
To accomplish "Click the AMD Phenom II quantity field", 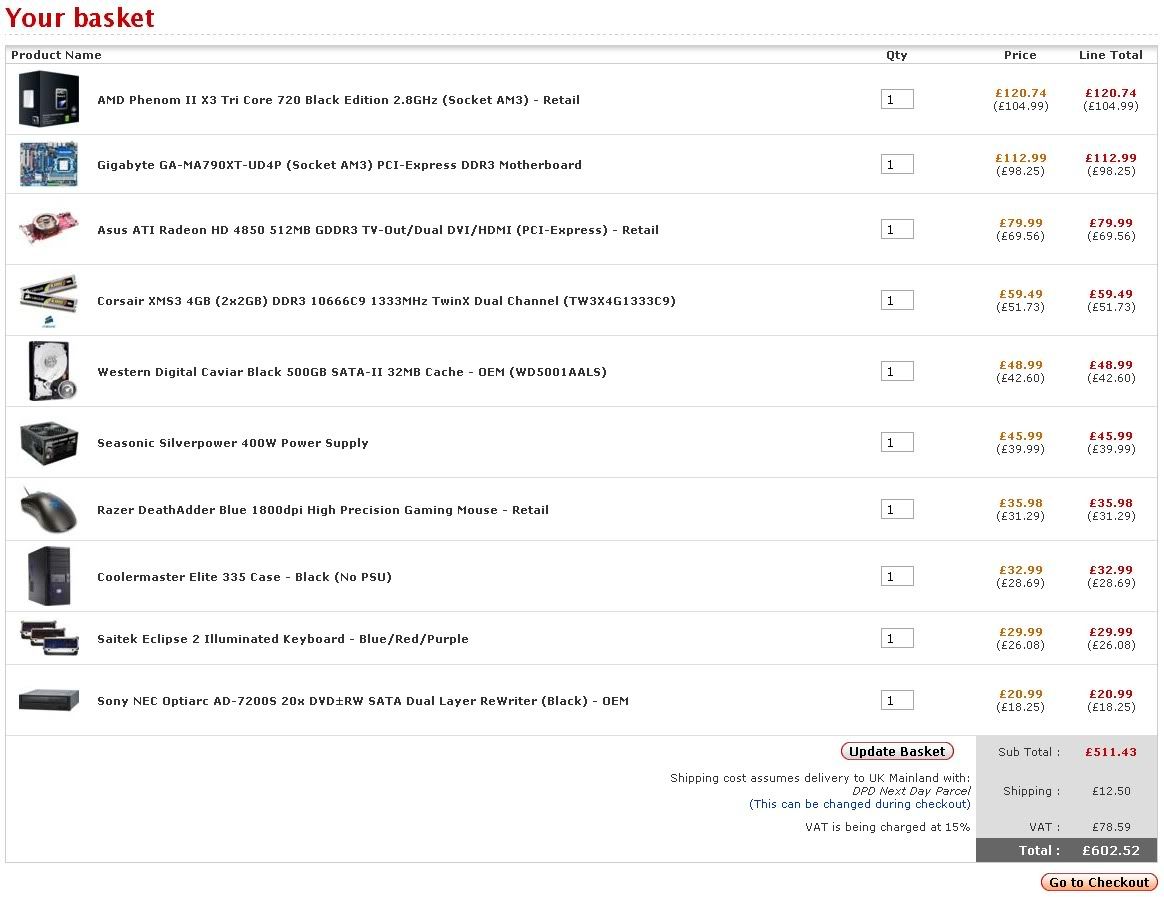I will click(x=897, y=100).
